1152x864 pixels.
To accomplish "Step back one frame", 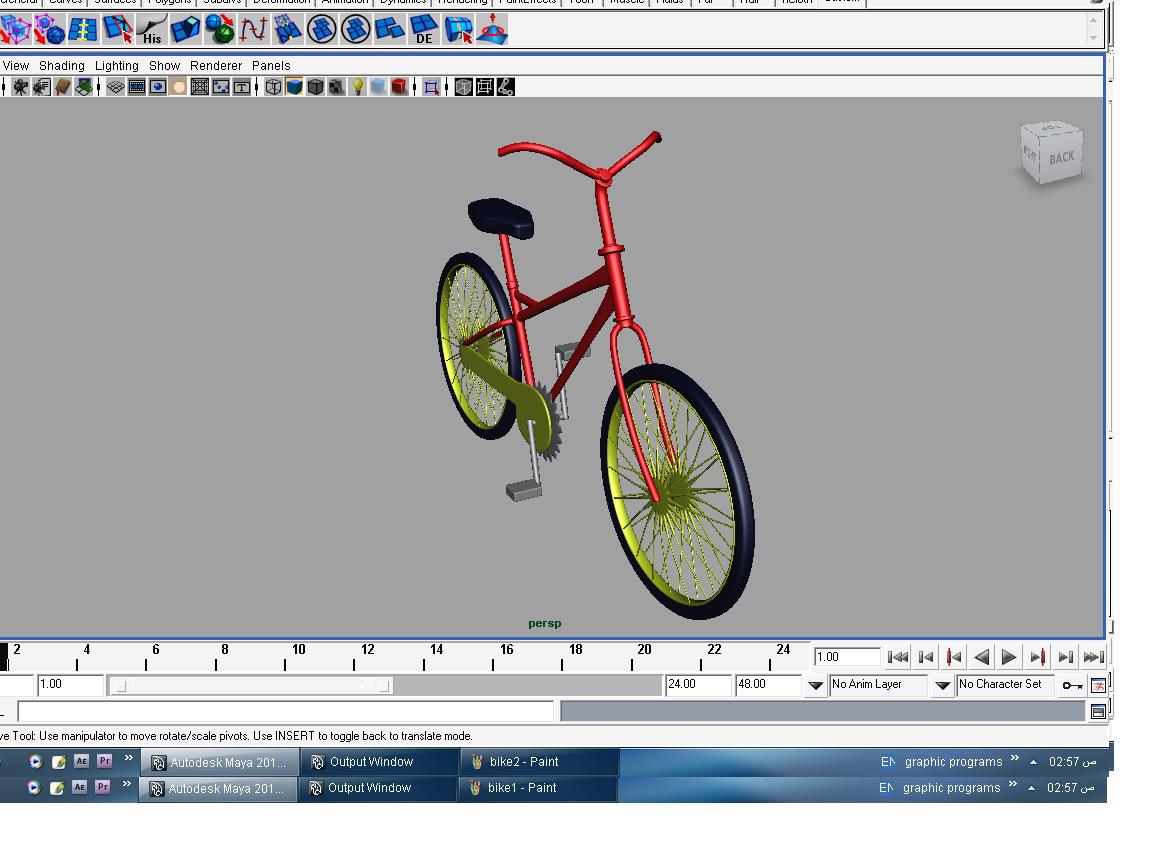I will tap(926, 657).
